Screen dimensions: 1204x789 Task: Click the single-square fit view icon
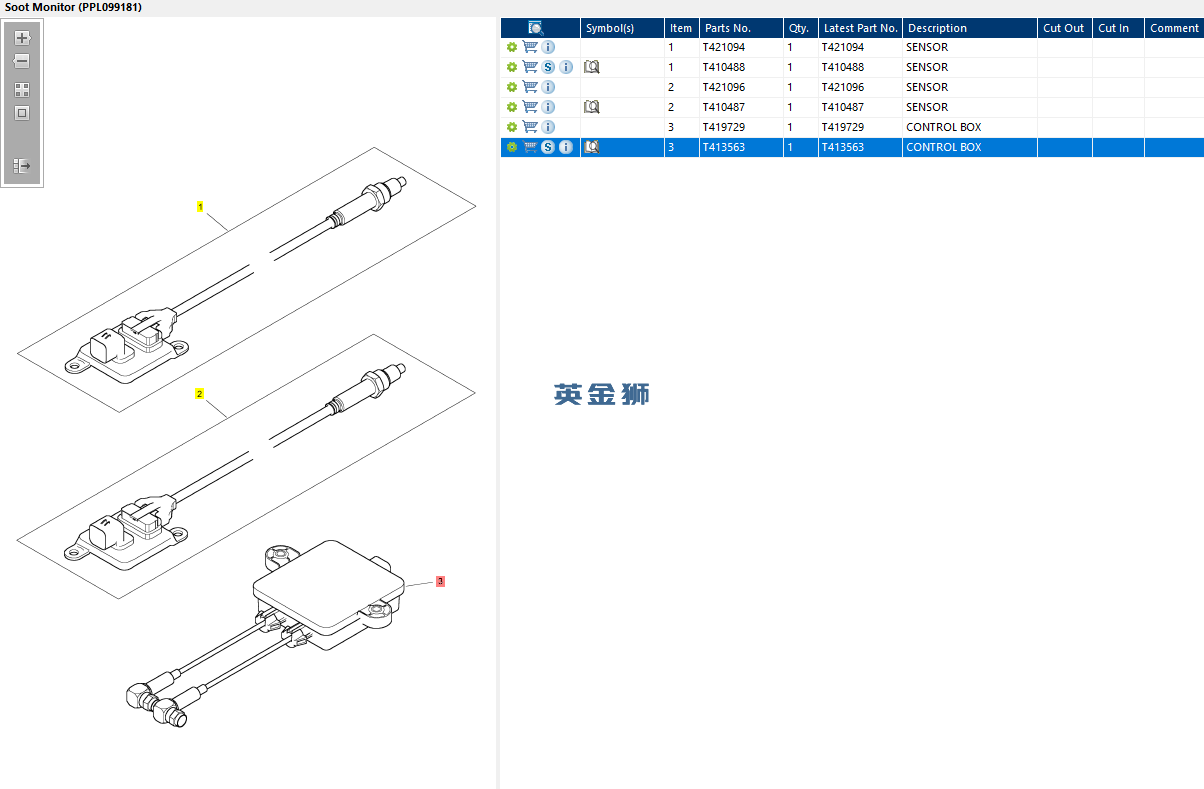tap(22, 113)
